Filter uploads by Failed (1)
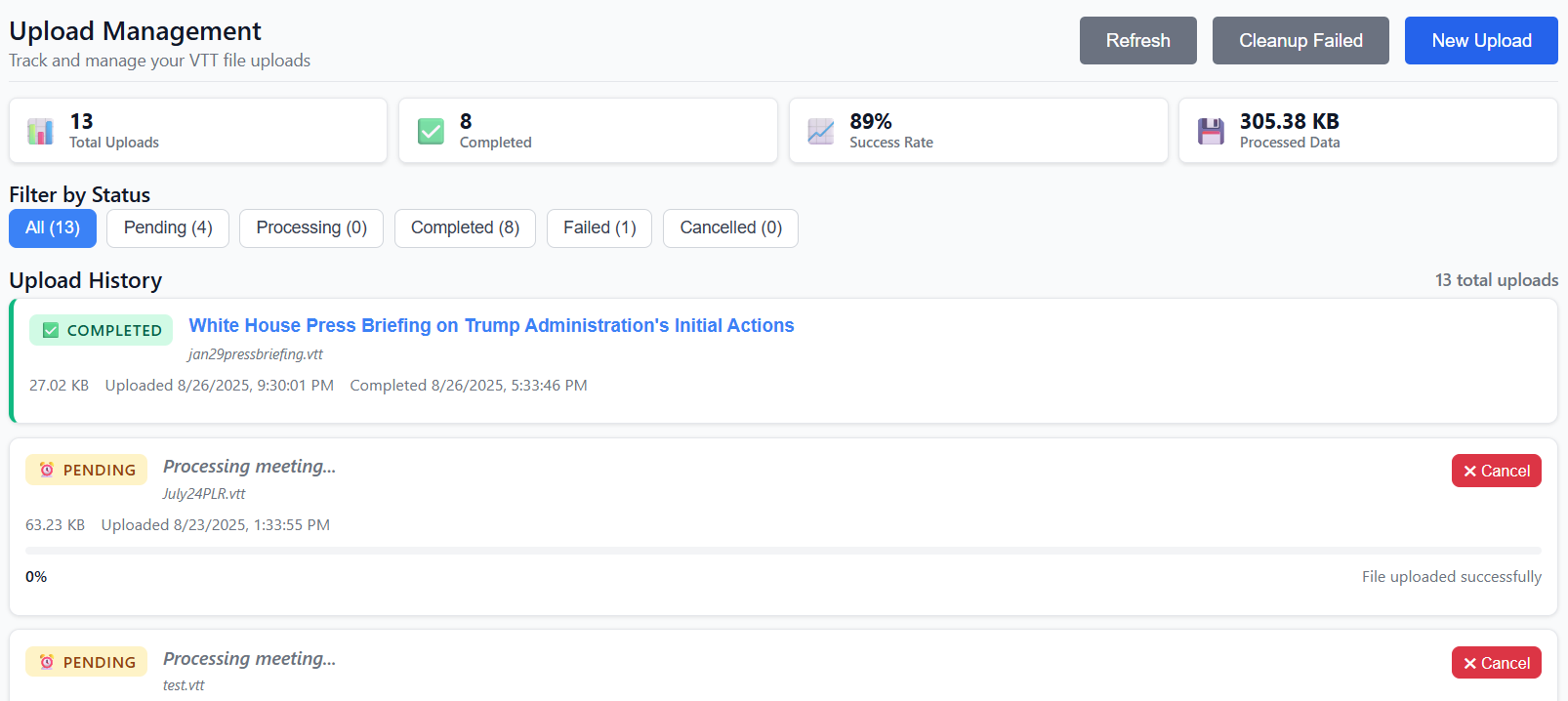 599,227
